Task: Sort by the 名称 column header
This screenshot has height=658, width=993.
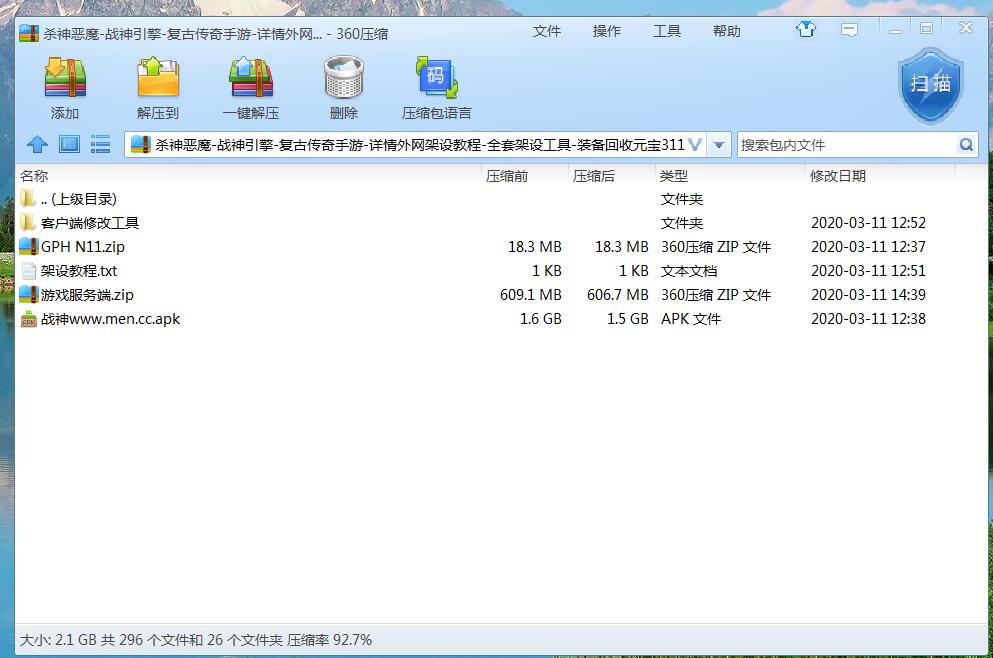Action: pyautogui.click(x=34, y=176)
